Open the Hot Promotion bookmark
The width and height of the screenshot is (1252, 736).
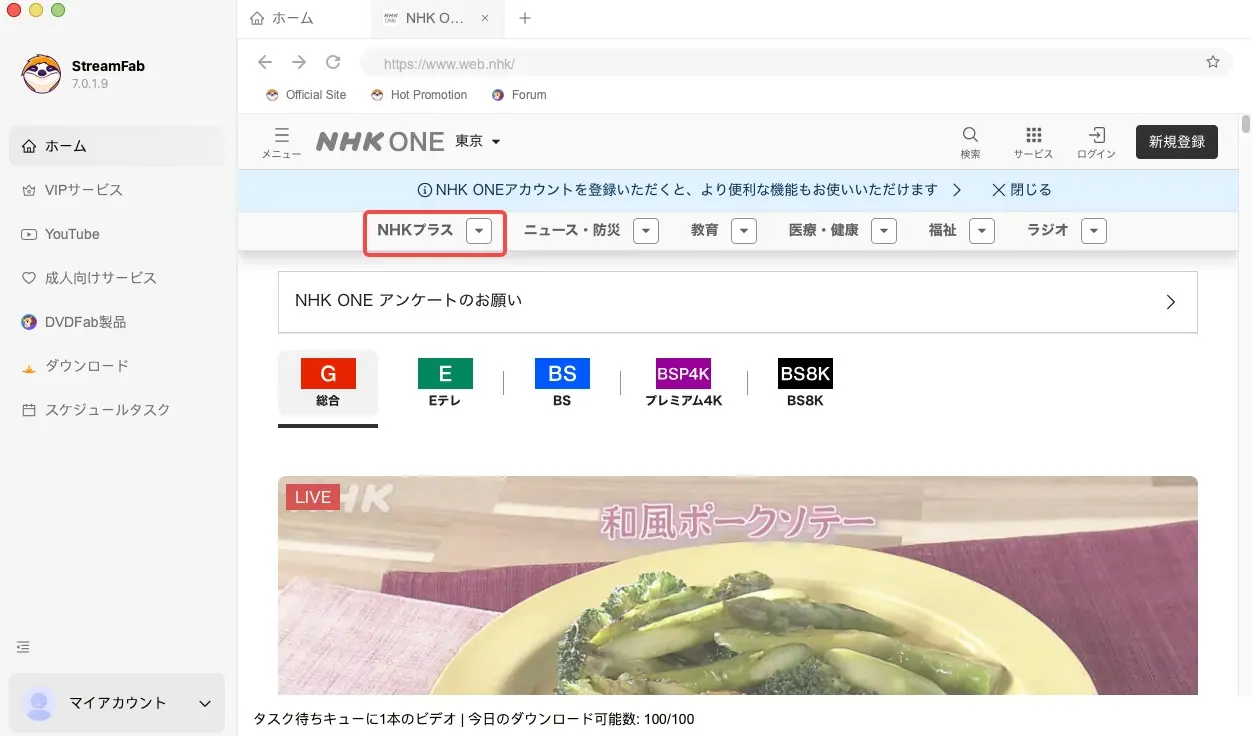(419, 95)
